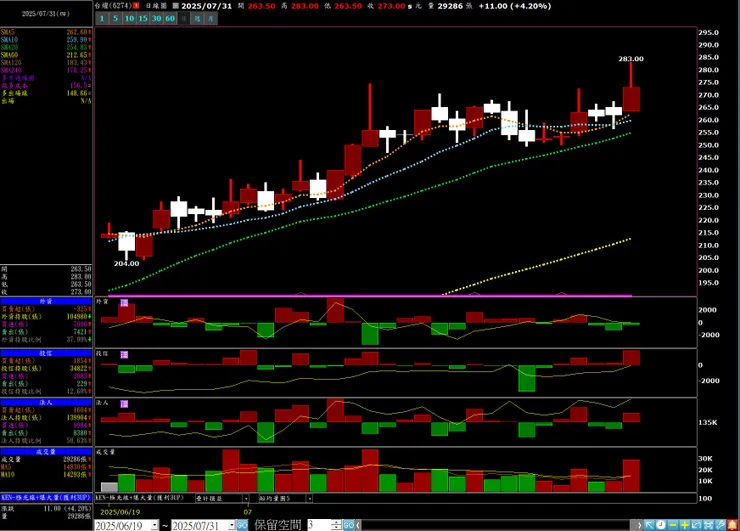
Task: Select the daily (日) chart interval
Action: coord(184,18)
